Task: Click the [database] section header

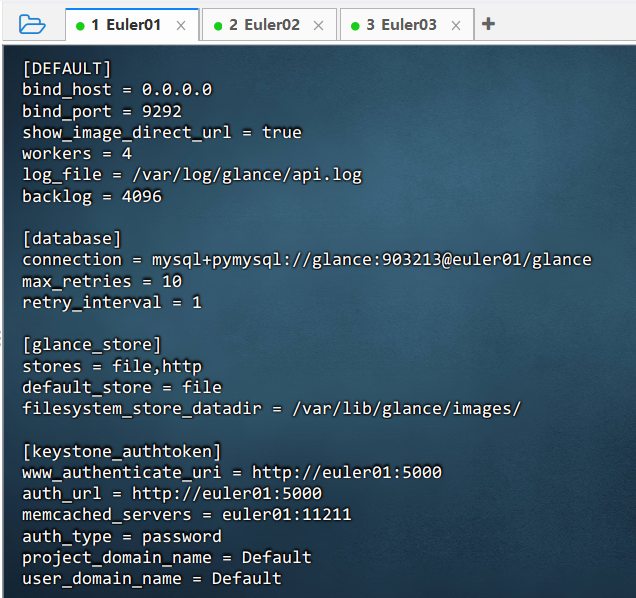Action: point(72,239)
